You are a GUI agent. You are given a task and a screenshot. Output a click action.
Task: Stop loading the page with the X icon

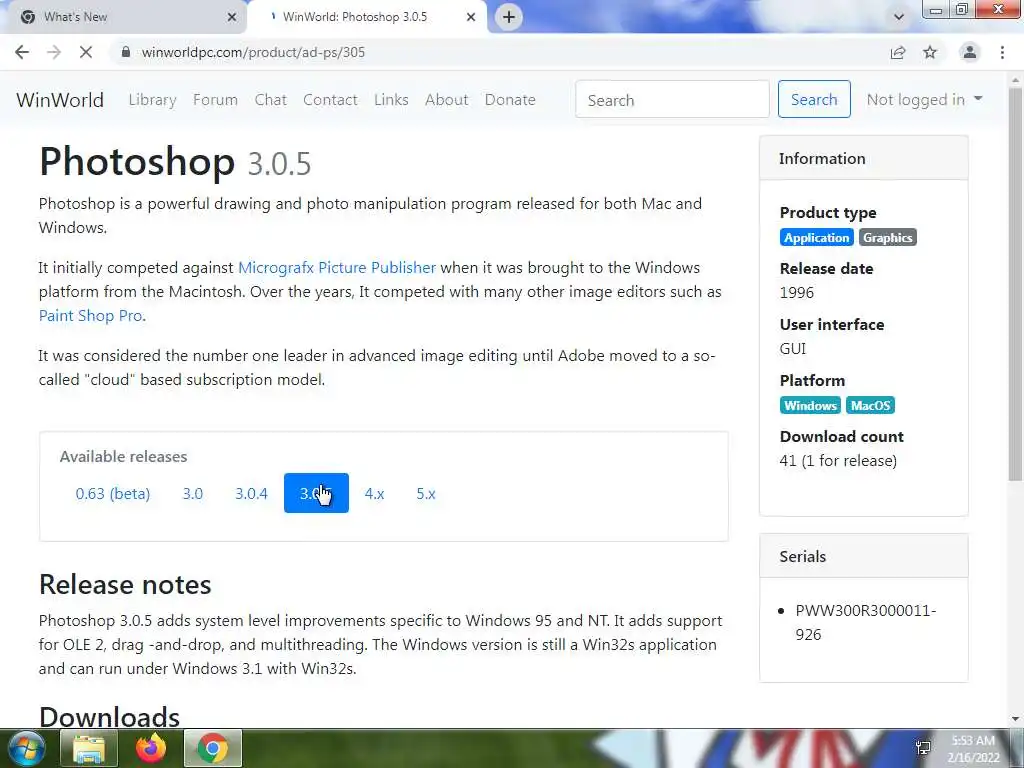point(86,52)
